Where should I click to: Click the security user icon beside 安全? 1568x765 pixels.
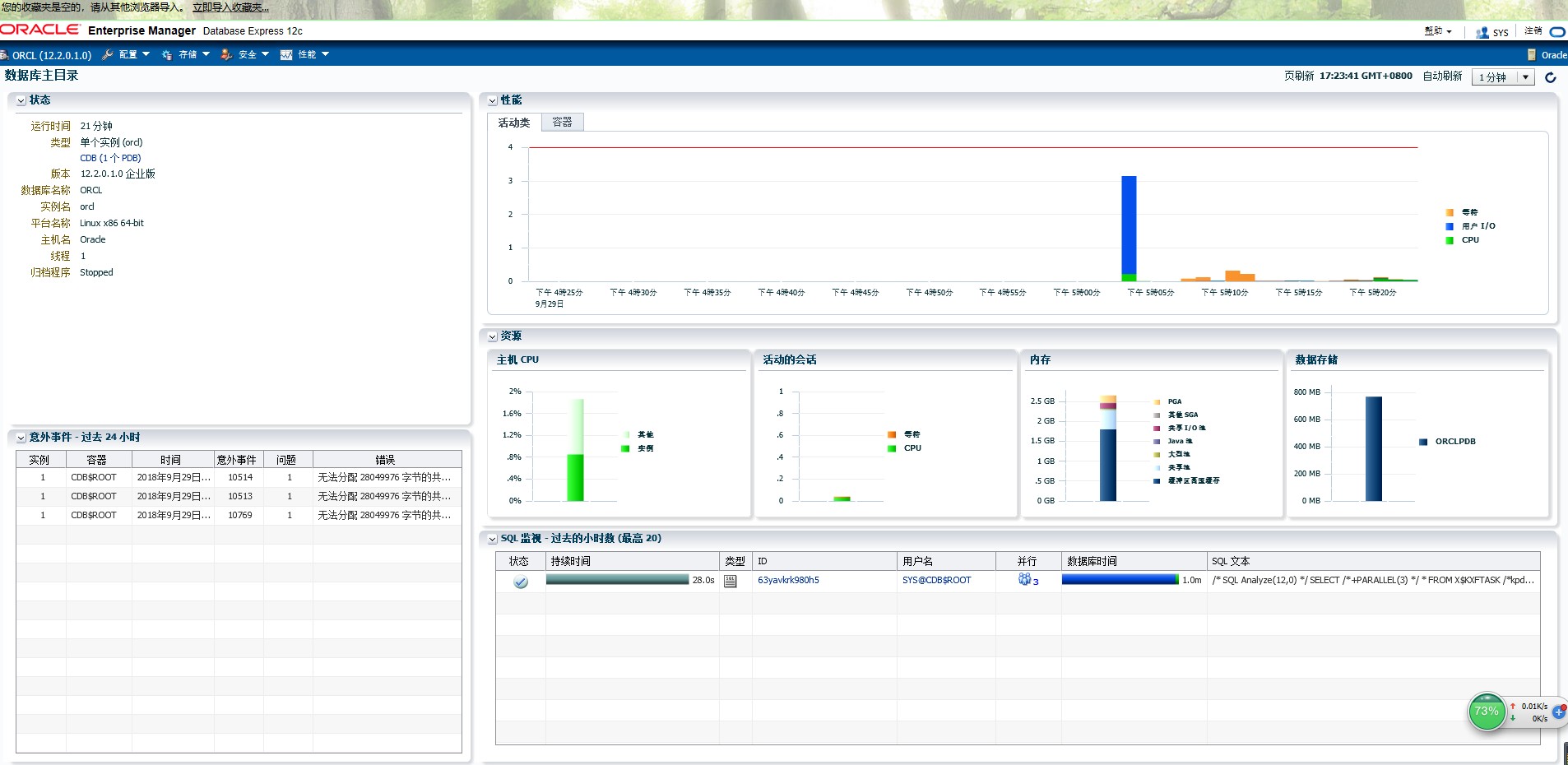point(226,55)
